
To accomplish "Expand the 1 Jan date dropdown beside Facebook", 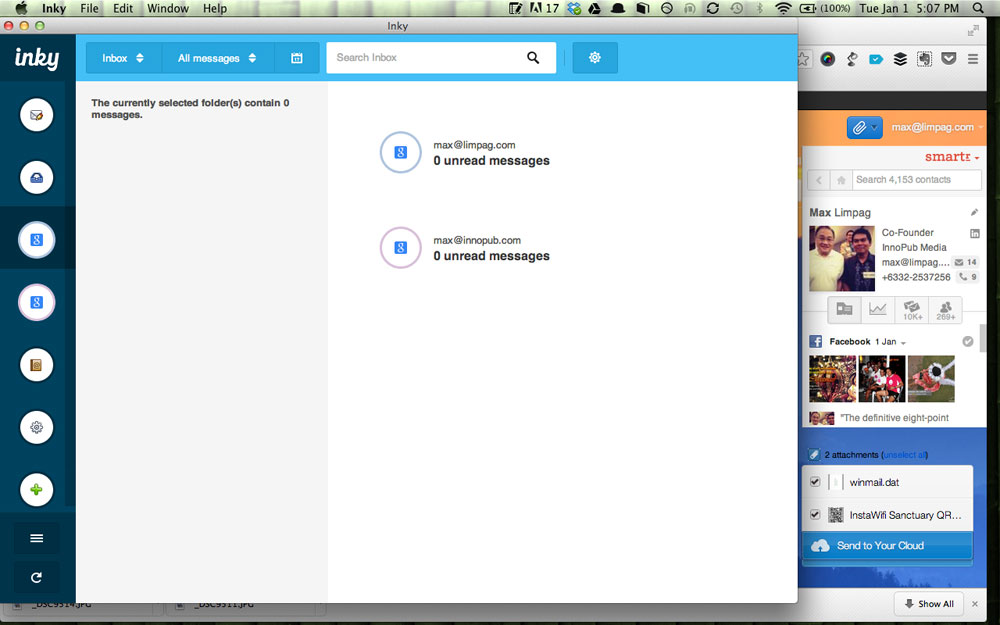I will point(890,342).
